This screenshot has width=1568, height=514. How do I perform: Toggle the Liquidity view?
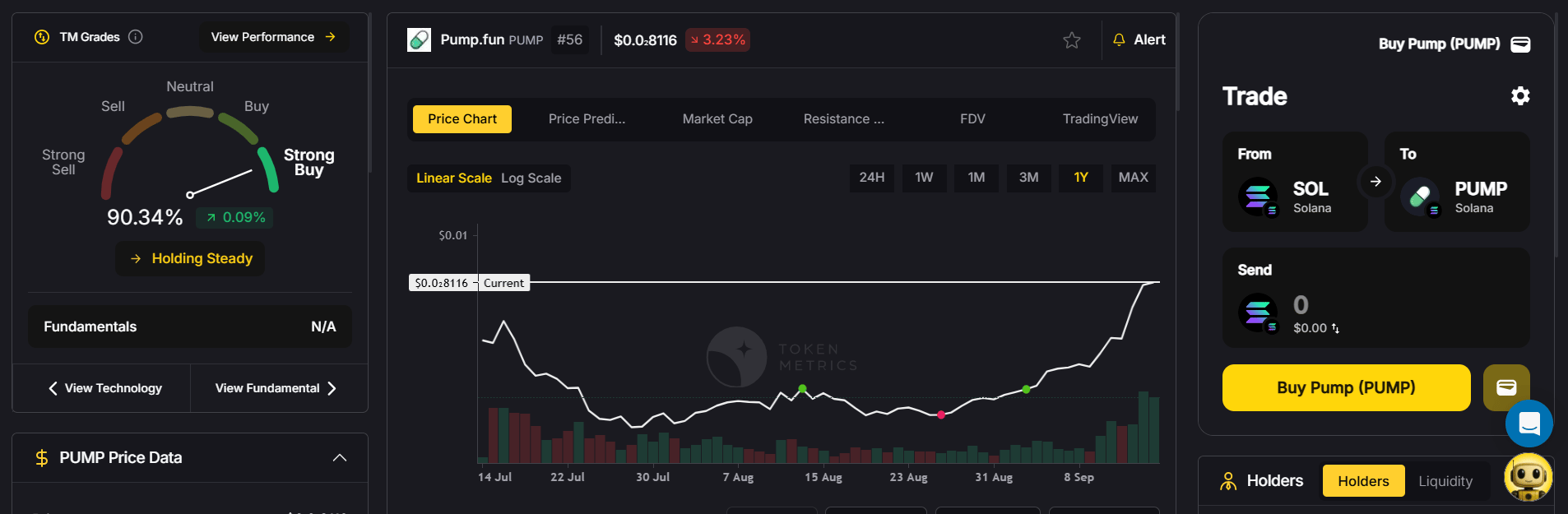[1445, 481]
